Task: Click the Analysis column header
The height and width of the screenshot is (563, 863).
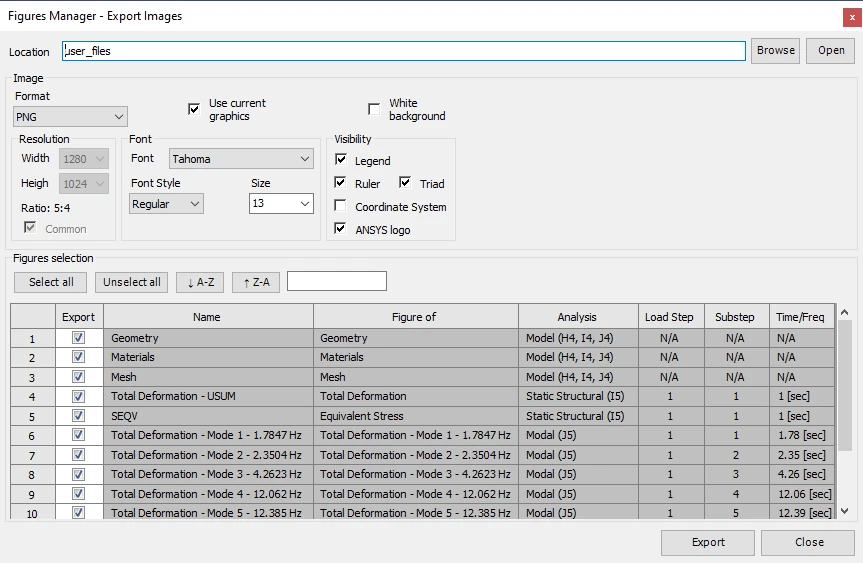Action: 578,317
